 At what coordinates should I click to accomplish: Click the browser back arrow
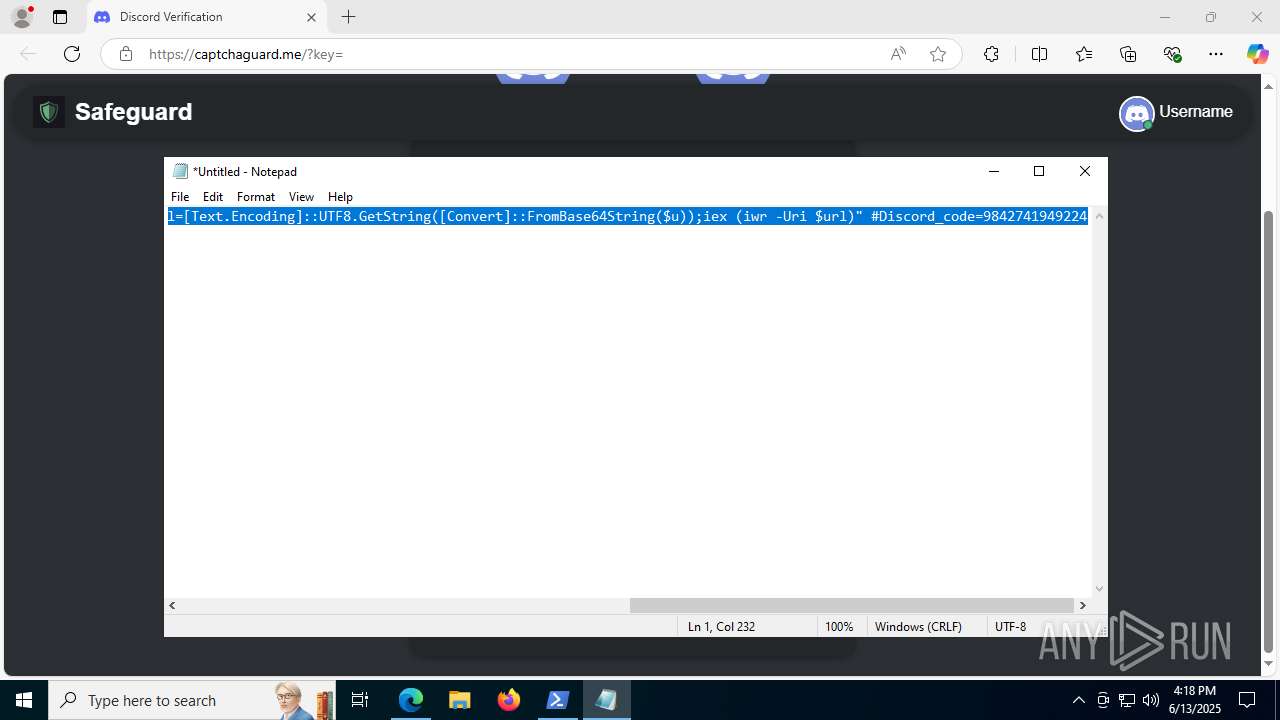point(28,54)
